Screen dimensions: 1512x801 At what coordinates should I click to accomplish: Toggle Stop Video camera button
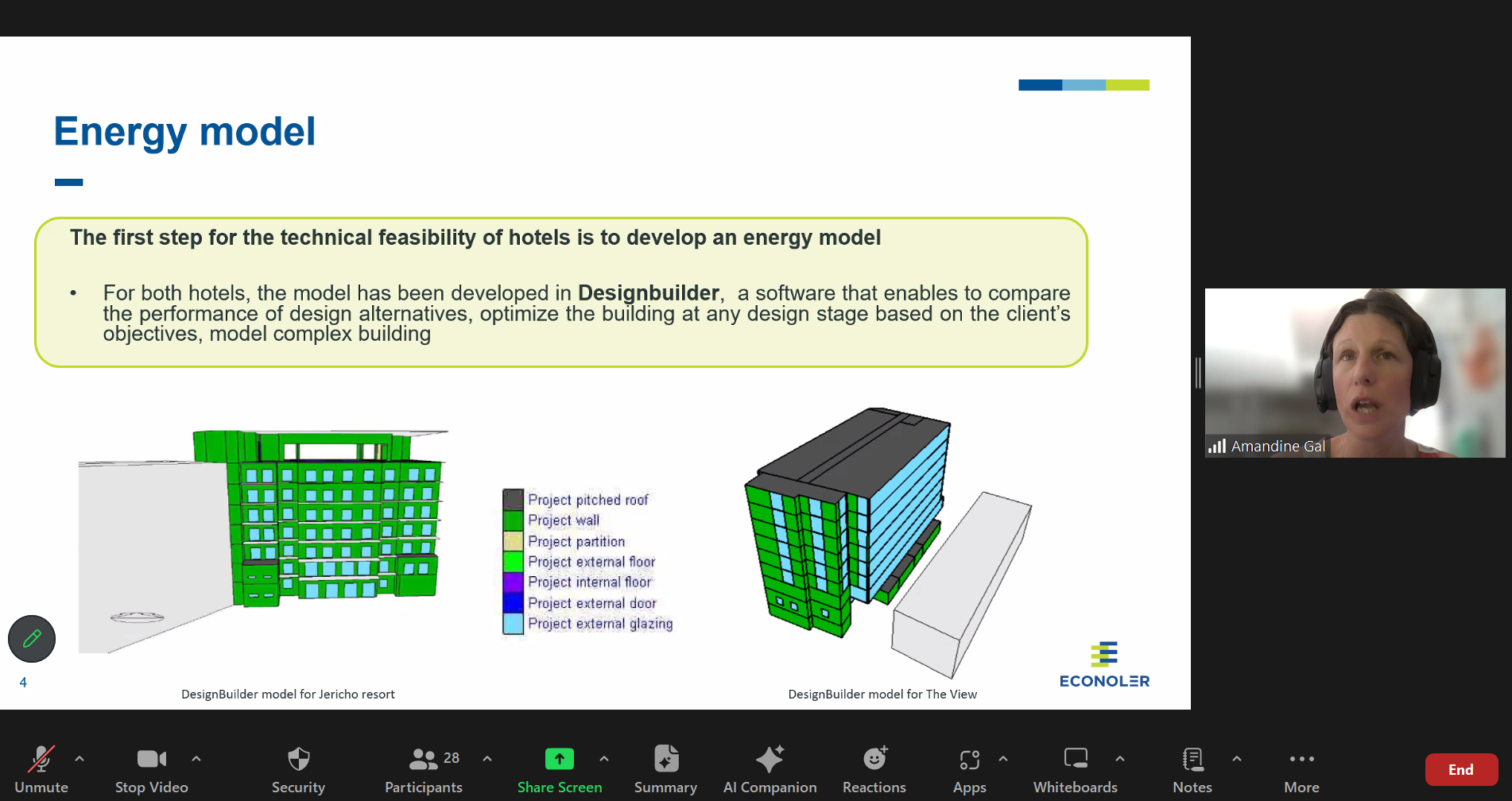(x=151, y=760)
